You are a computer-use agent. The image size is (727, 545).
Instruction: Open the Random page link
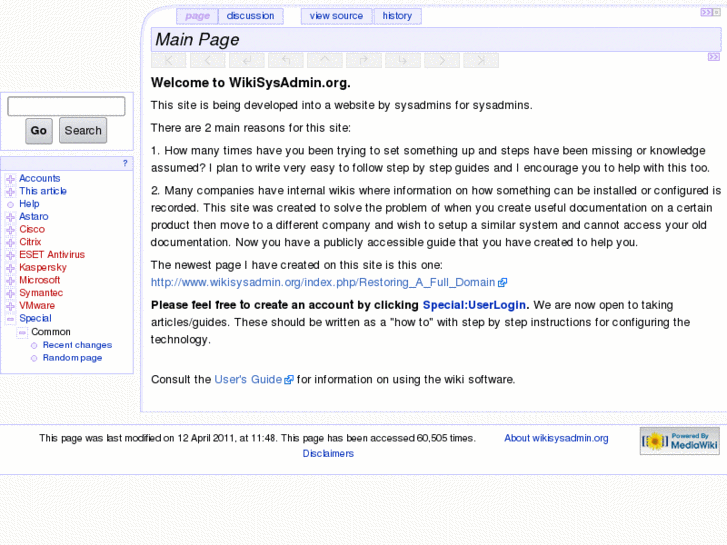(x=72, y=358)
